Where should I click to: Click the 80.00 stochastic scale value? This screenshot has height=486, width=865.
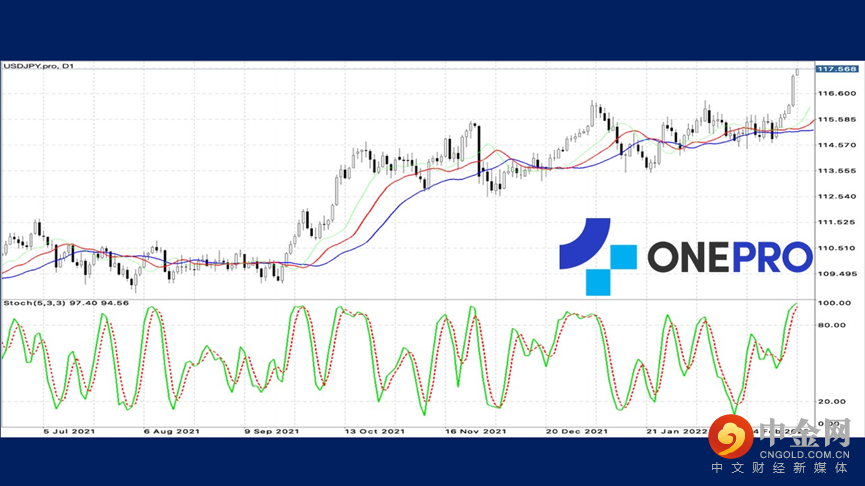click(x=832, y=325)
